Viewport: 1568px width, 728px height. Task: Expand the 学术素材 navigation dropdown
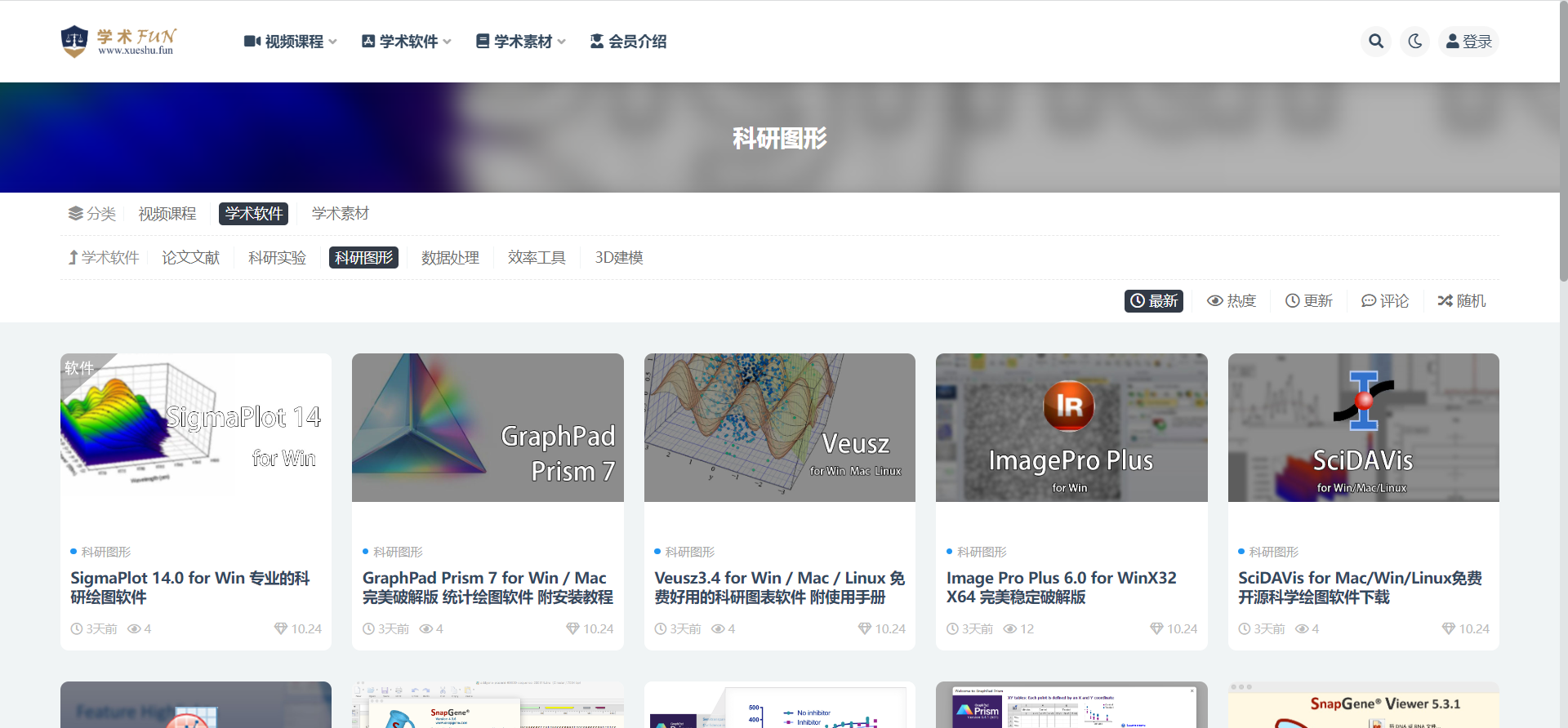521,42
